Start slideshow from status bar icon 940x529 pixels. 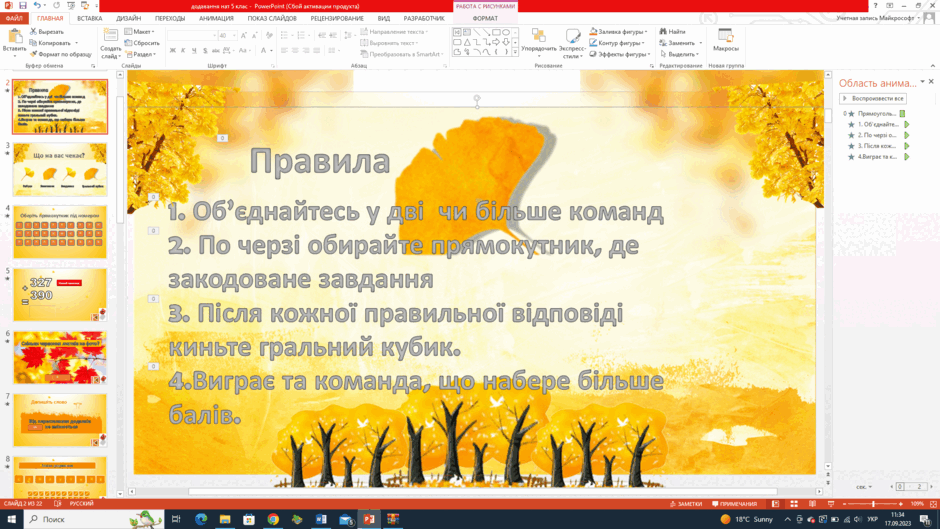830,504
